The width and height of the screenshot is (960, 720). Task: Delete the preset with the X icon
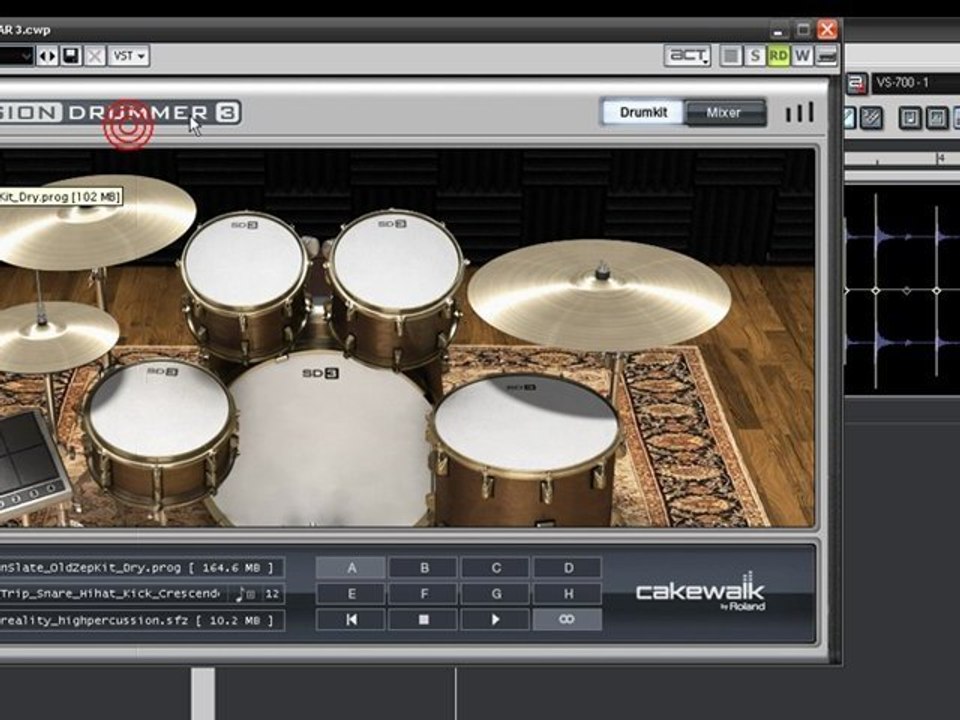[x=95, y=56]
